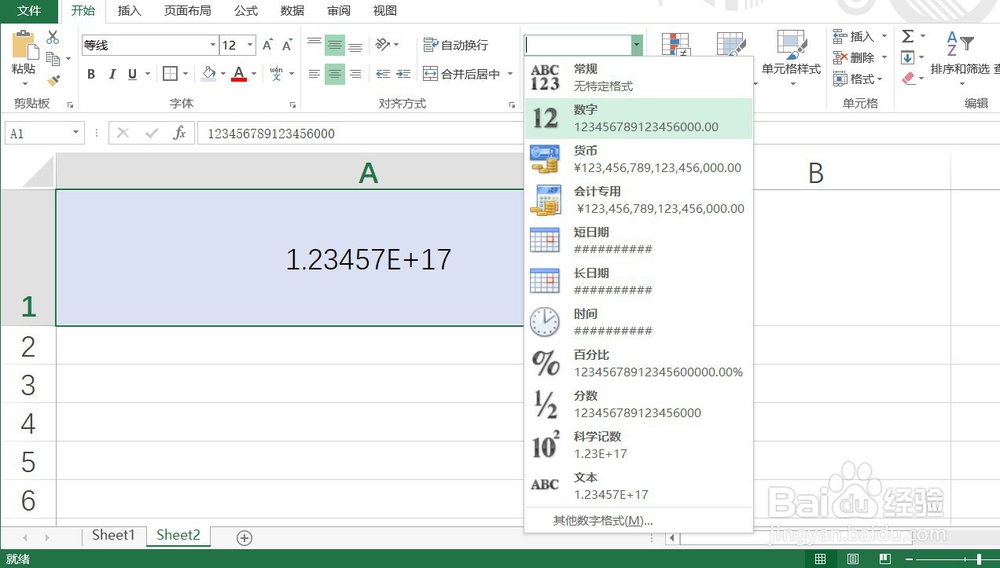The image size is (1000, 568).
Task: Choose 会计专用 accounting format
Action: pos(638,200)
